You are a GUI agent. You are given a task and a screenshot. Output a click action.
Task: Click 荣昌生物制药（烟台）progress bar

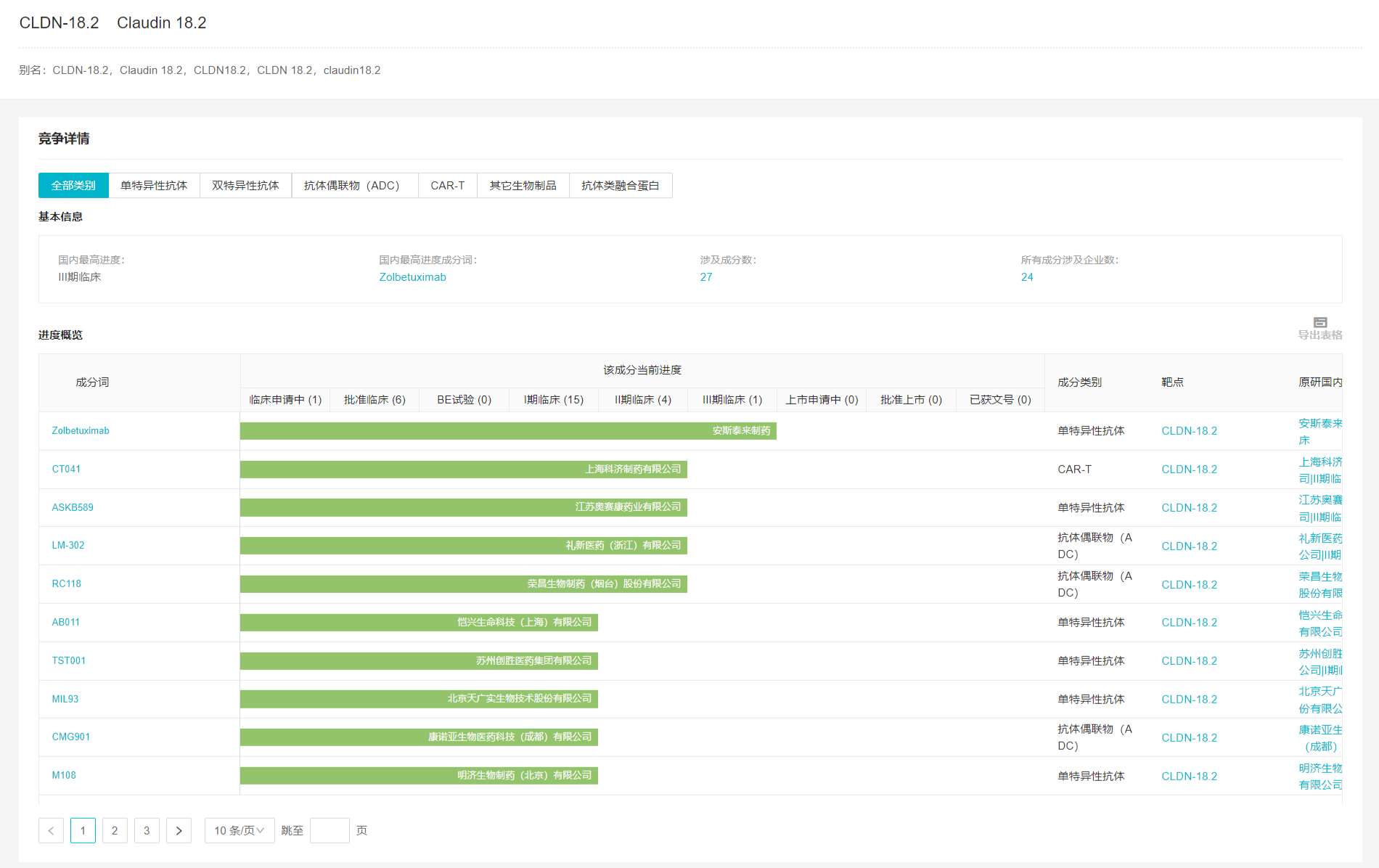click(464, 584)
